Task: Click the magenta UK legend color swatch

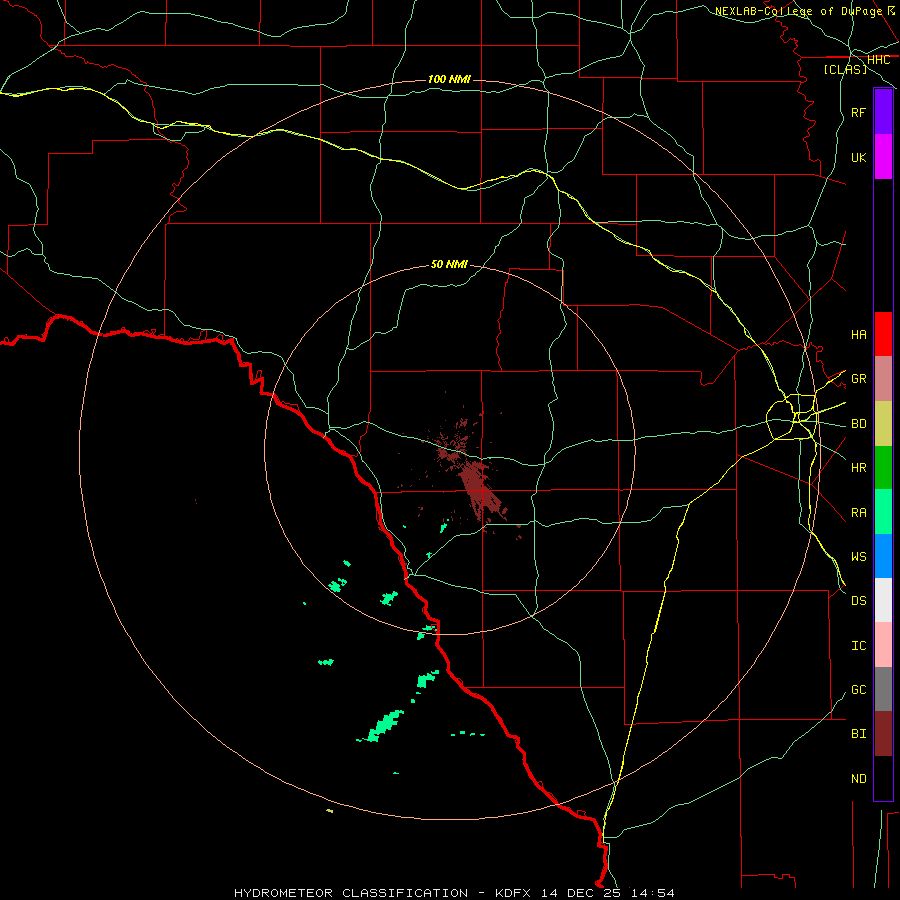Action: tap(883, 157)
